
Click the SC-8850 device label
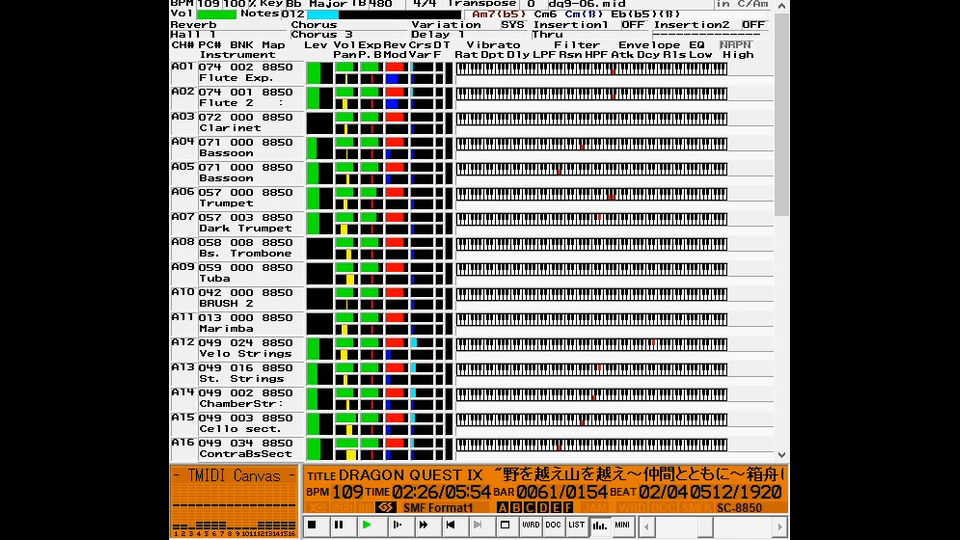(x=740, y=508)
